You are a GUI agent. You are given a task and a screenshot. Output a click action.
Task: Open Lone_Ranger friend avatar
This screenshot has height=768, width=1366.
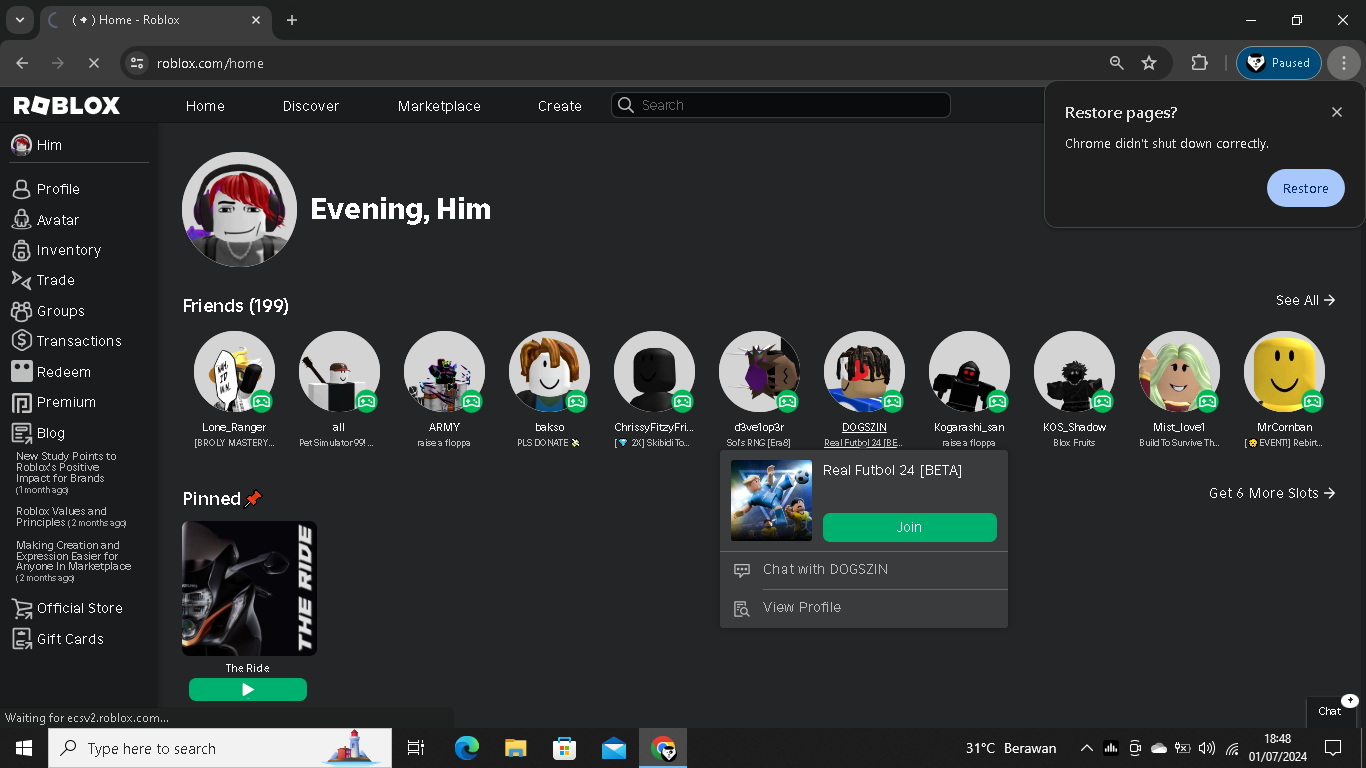click(234, 371)
